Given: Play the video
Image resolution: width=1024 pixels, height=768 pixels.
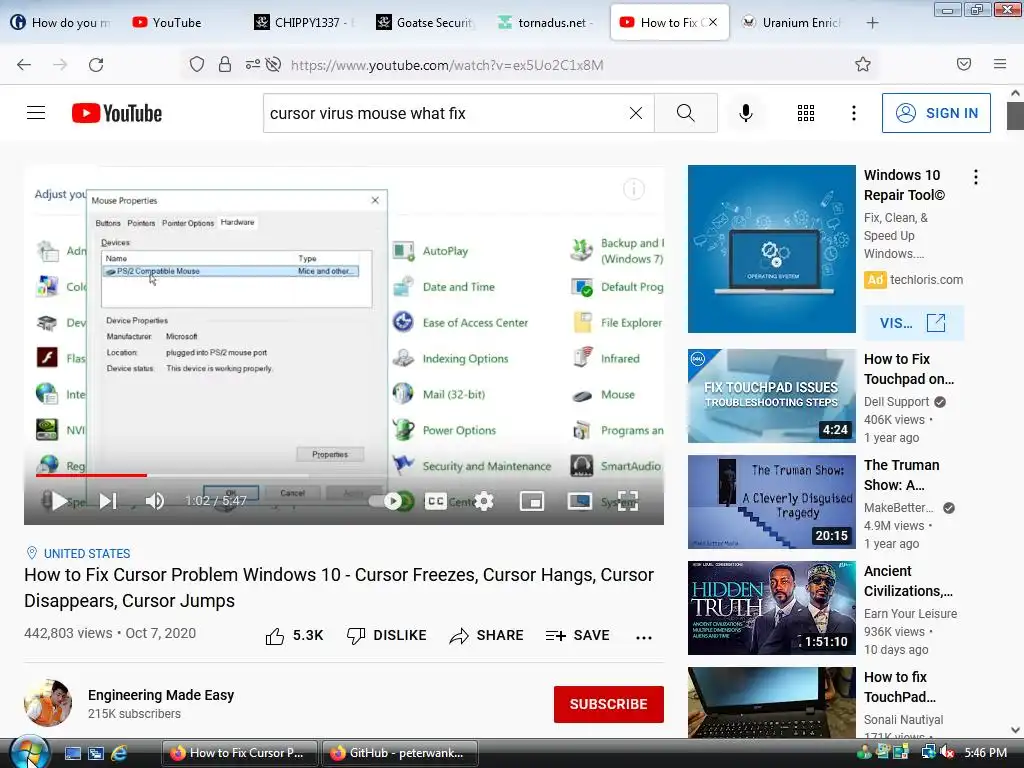Looking at the screenshot, I should coord(59,501).
